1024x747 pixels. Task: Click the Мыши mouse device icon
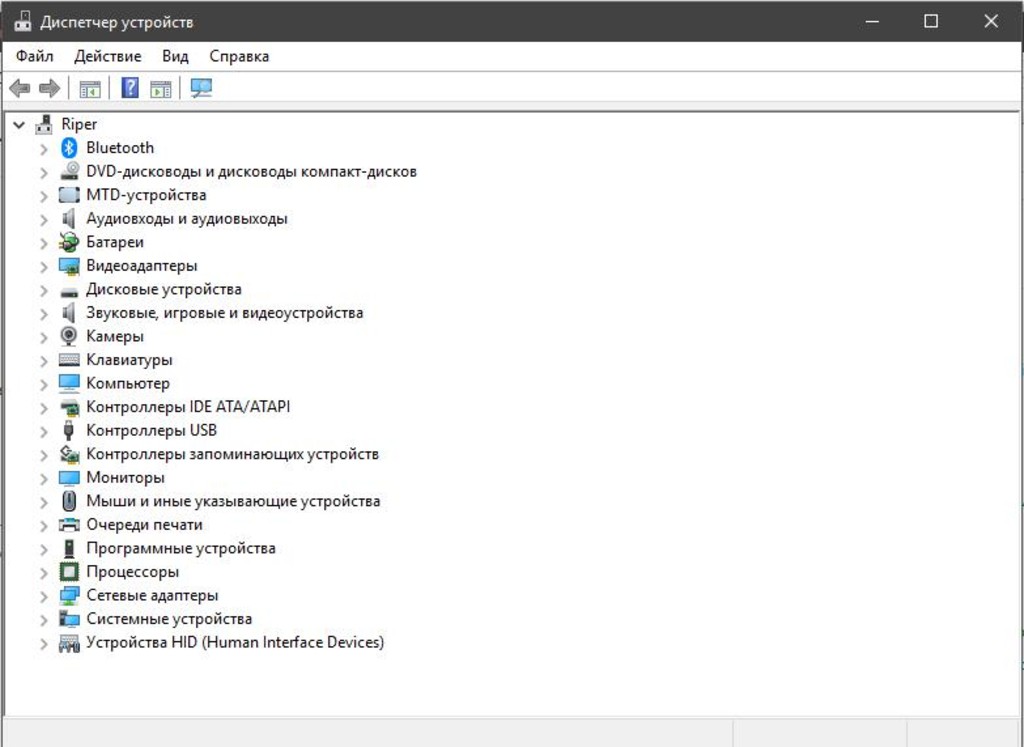pos(69,501)
